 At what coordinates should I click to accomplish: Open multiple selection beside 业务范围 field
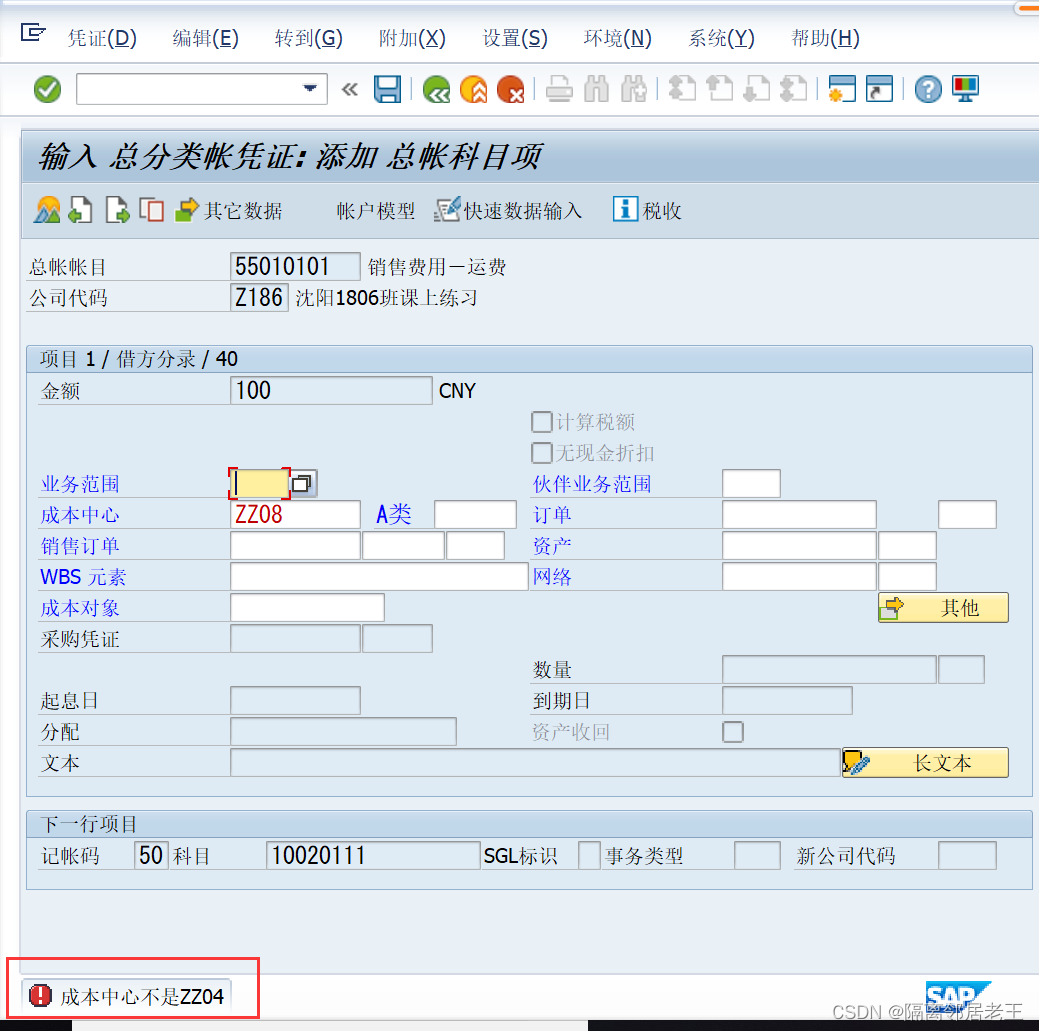302,482
